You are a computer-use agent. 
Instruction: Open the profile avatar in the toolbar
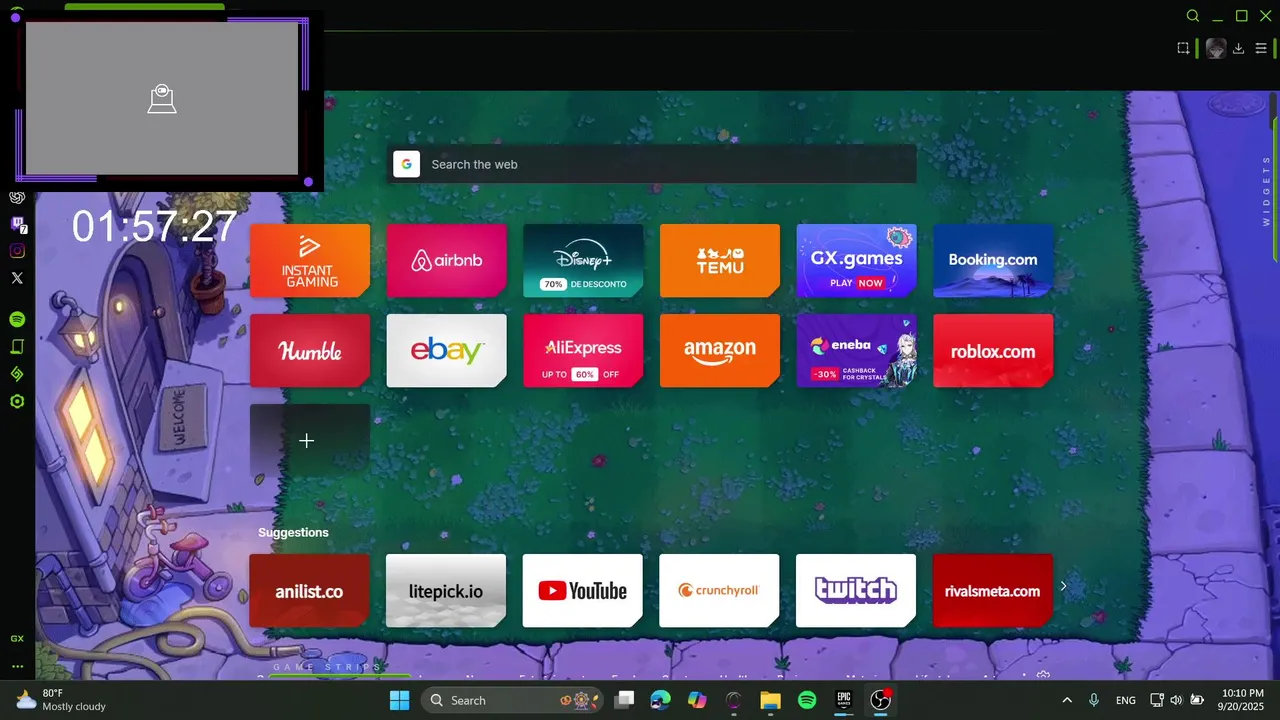1216,48
